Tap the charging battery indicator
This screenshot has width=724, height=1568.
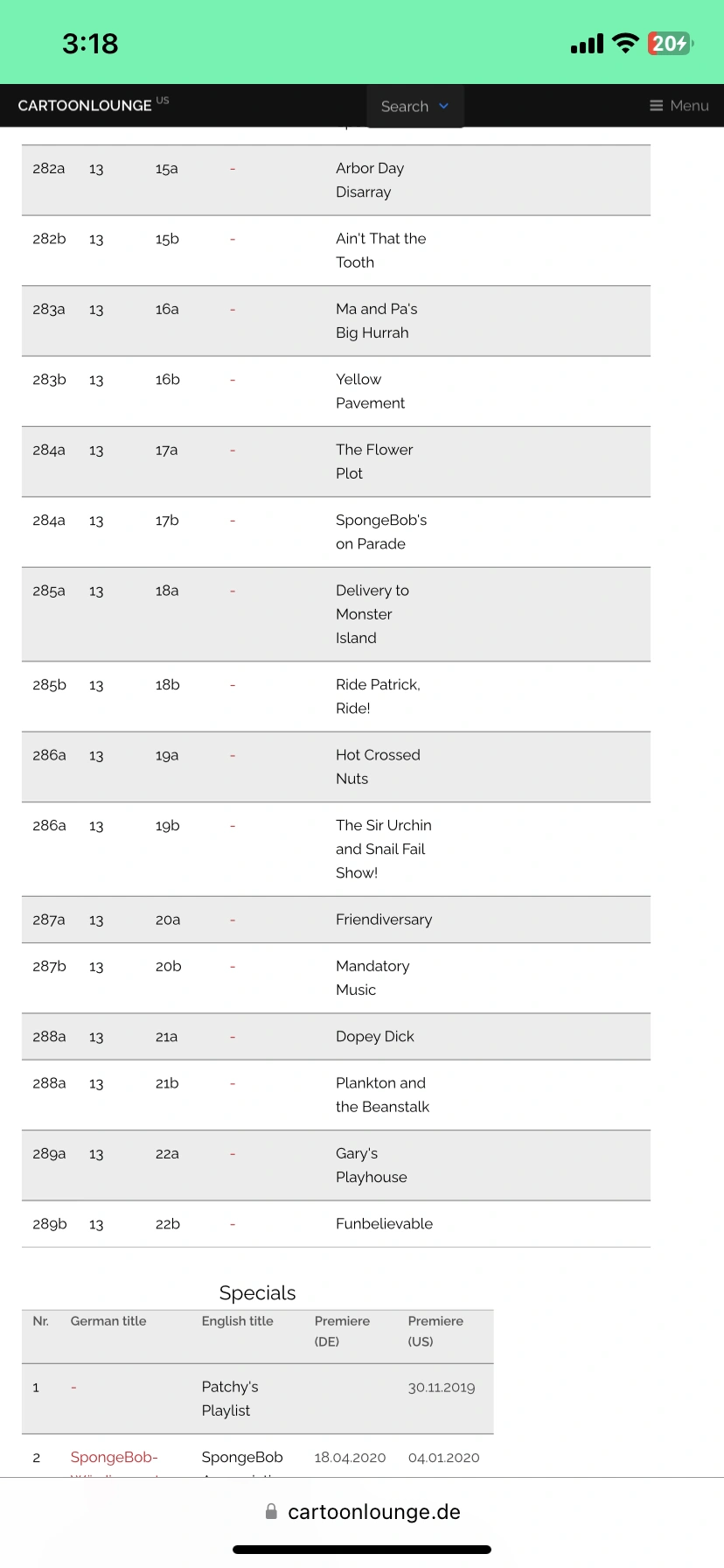click(669, 42)
